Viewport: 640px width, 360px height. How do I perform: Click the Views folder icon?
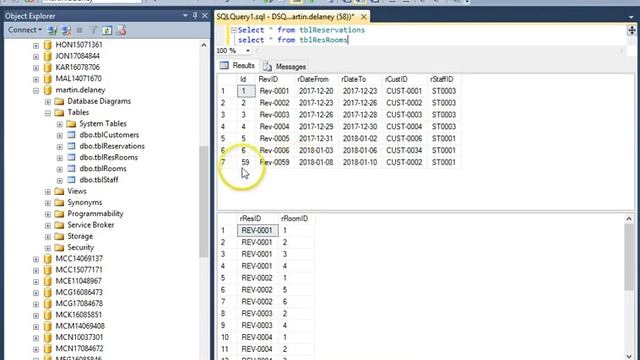point(59,191)
